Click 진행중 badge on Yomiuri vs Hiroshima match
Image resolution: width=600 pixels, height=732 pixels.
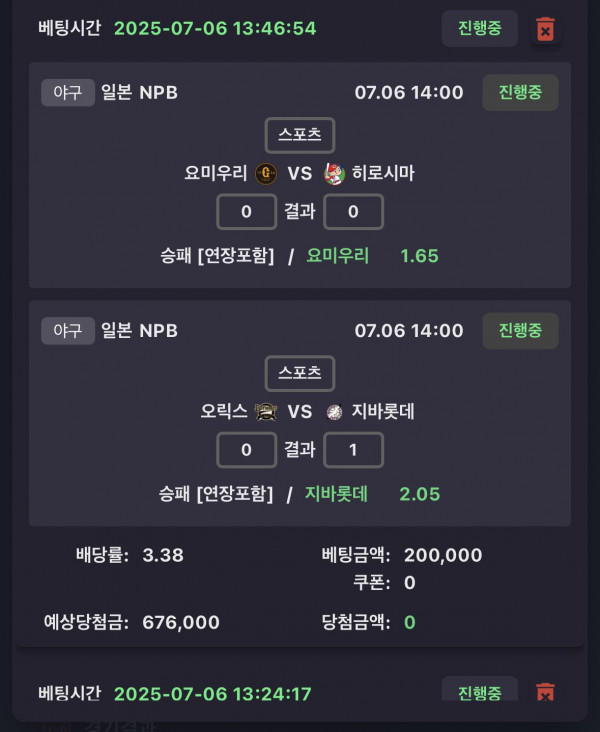(x=520, y=92)
